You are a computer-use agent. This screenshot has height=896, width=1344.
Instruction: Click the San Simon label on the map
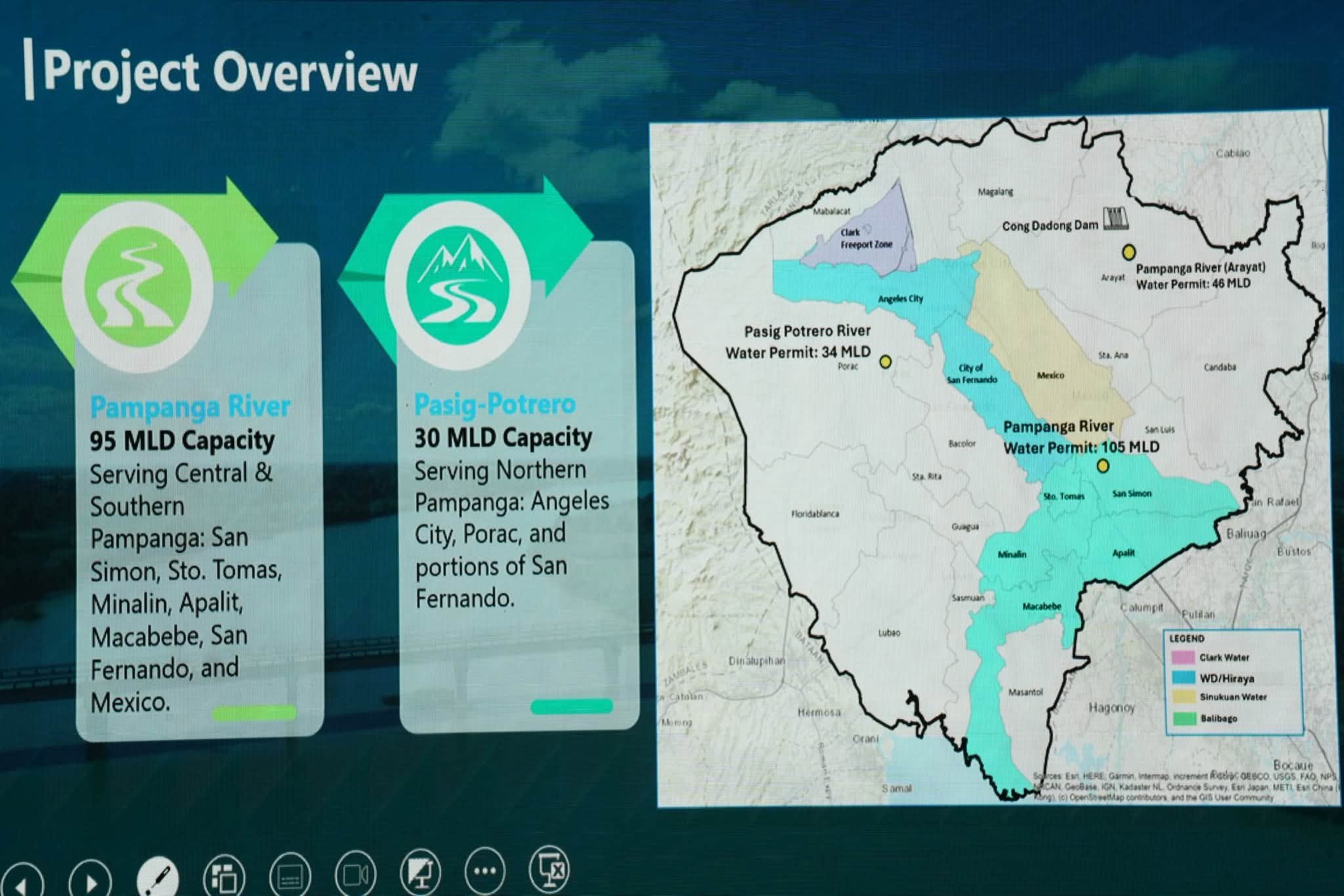[1132, 494]
